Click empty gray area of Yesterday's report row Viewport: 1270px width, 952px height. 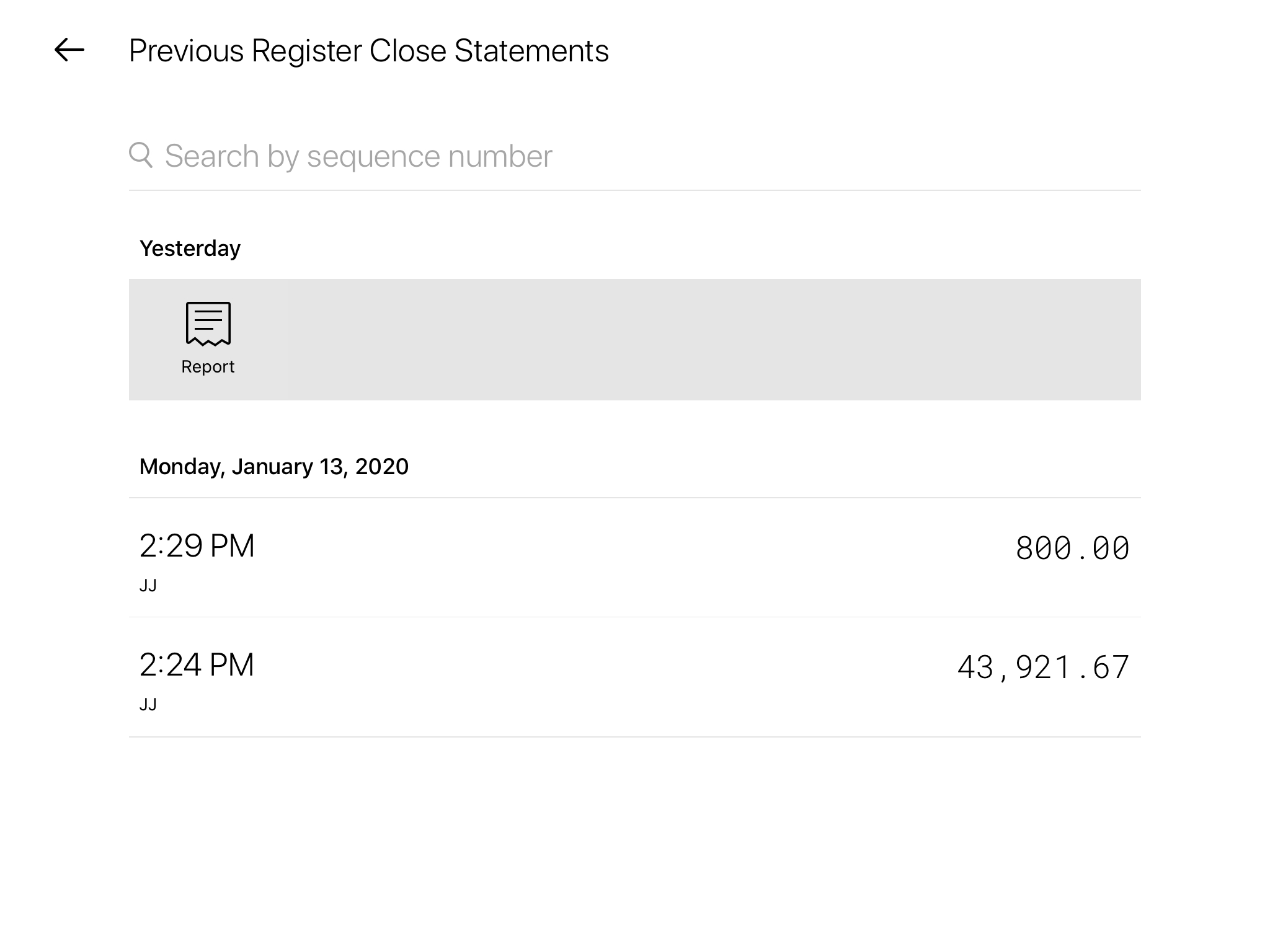point(682,340)
